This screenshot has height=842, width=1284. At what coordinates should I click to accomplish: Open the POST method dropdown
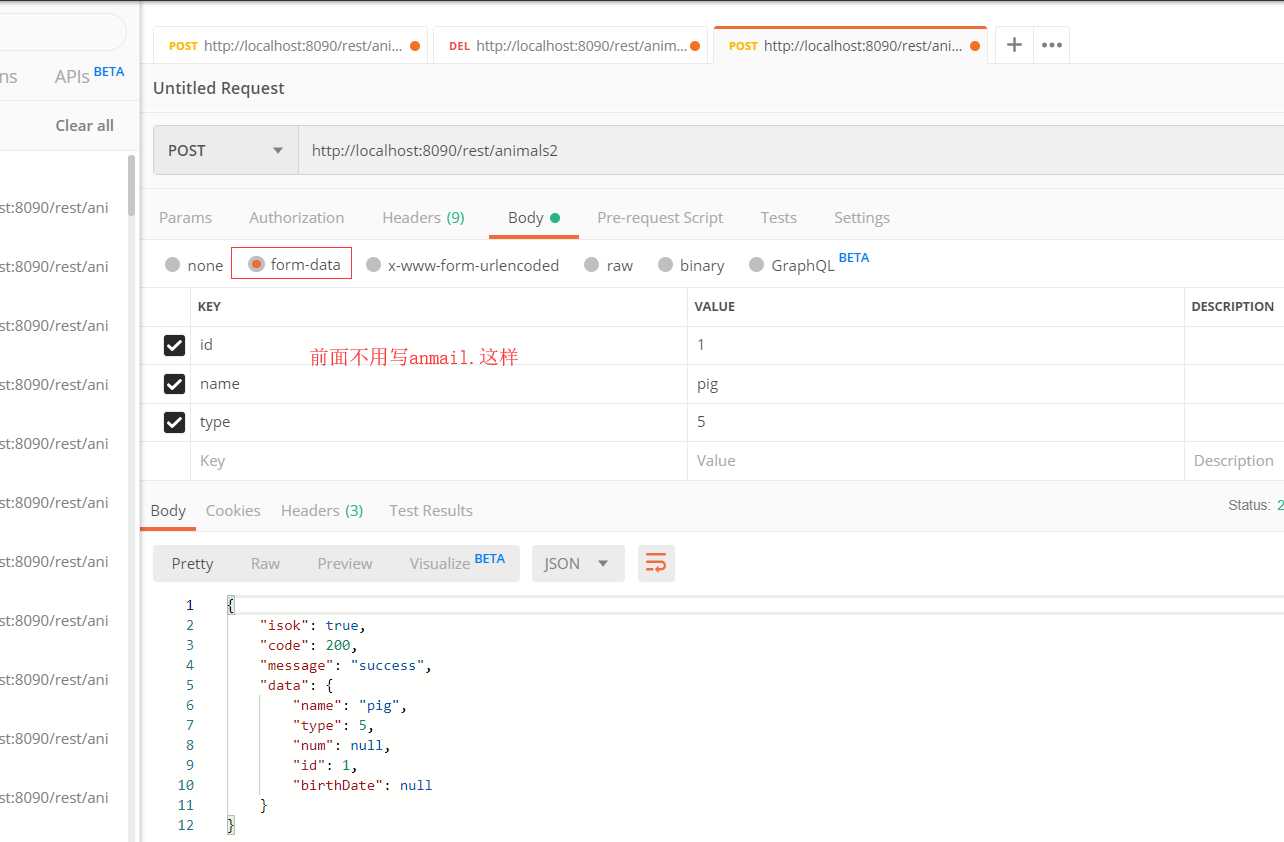click(x=226, y=150)
